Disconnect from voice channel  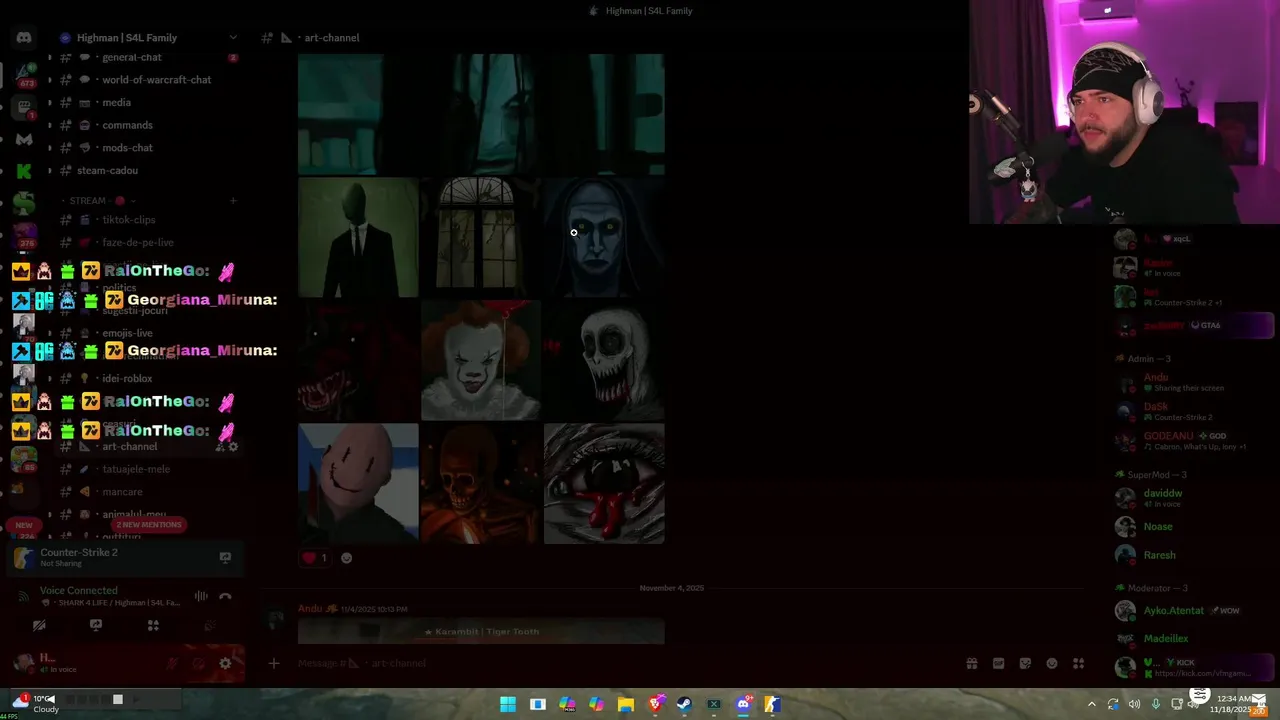[x=225, y=597]
